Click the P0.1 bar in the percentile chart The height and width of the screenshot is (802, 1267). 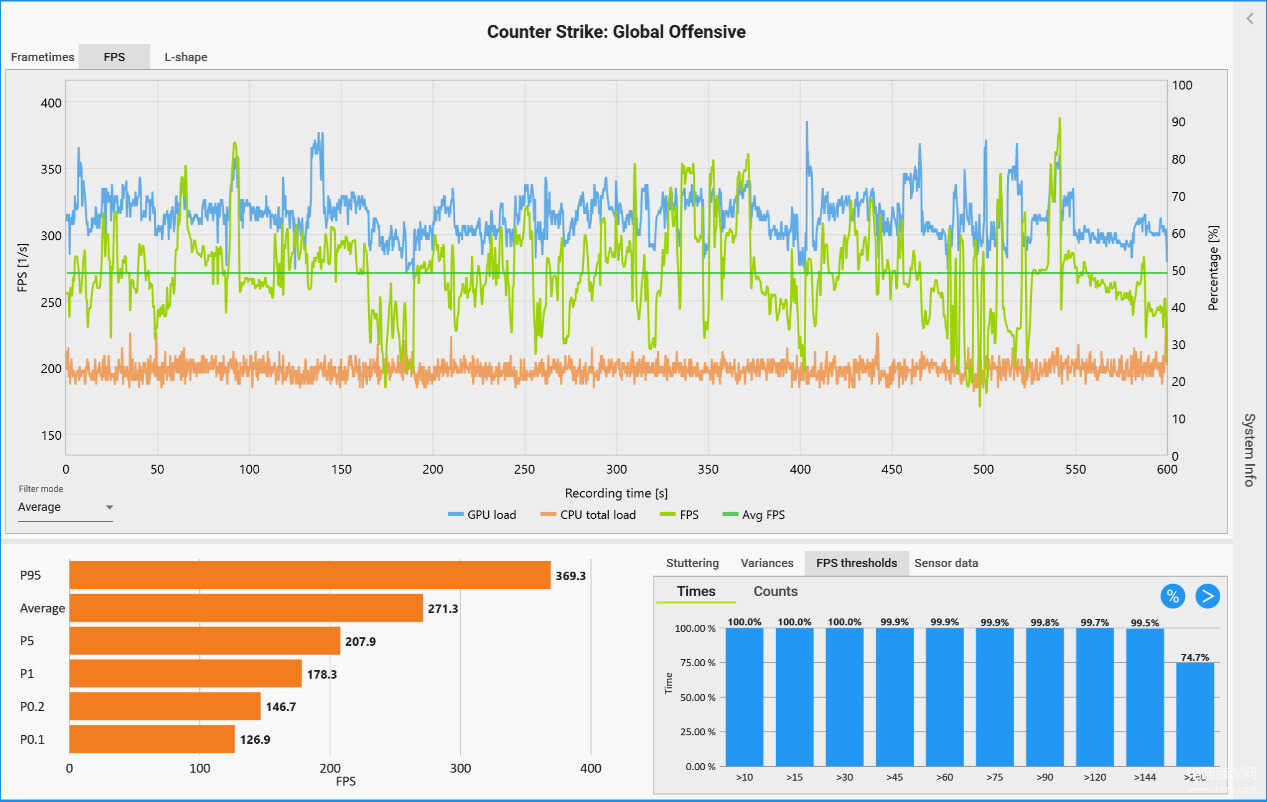[152, 740]
